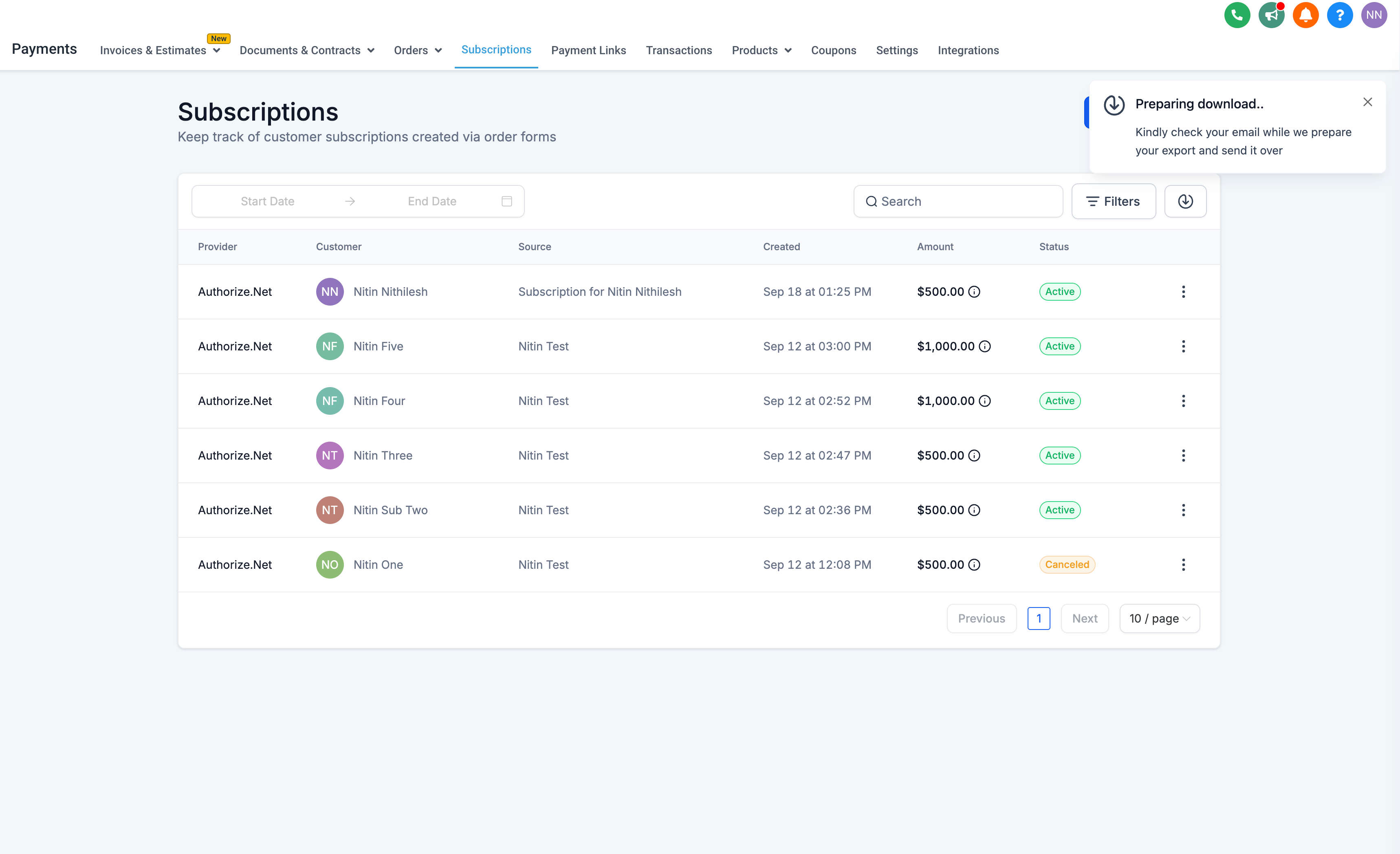This screenshot has width=1400, height=854.
Task: Open the Settings tab
Action: [x=896, y=51]
